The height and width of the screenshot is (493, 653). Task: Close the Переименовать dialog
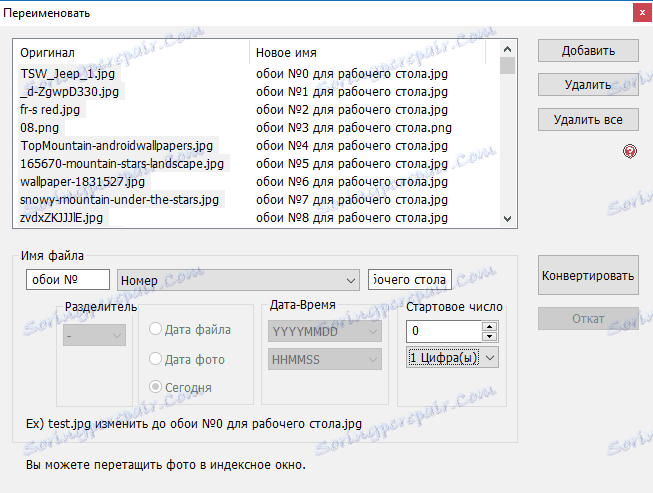[x=642, y=13]
